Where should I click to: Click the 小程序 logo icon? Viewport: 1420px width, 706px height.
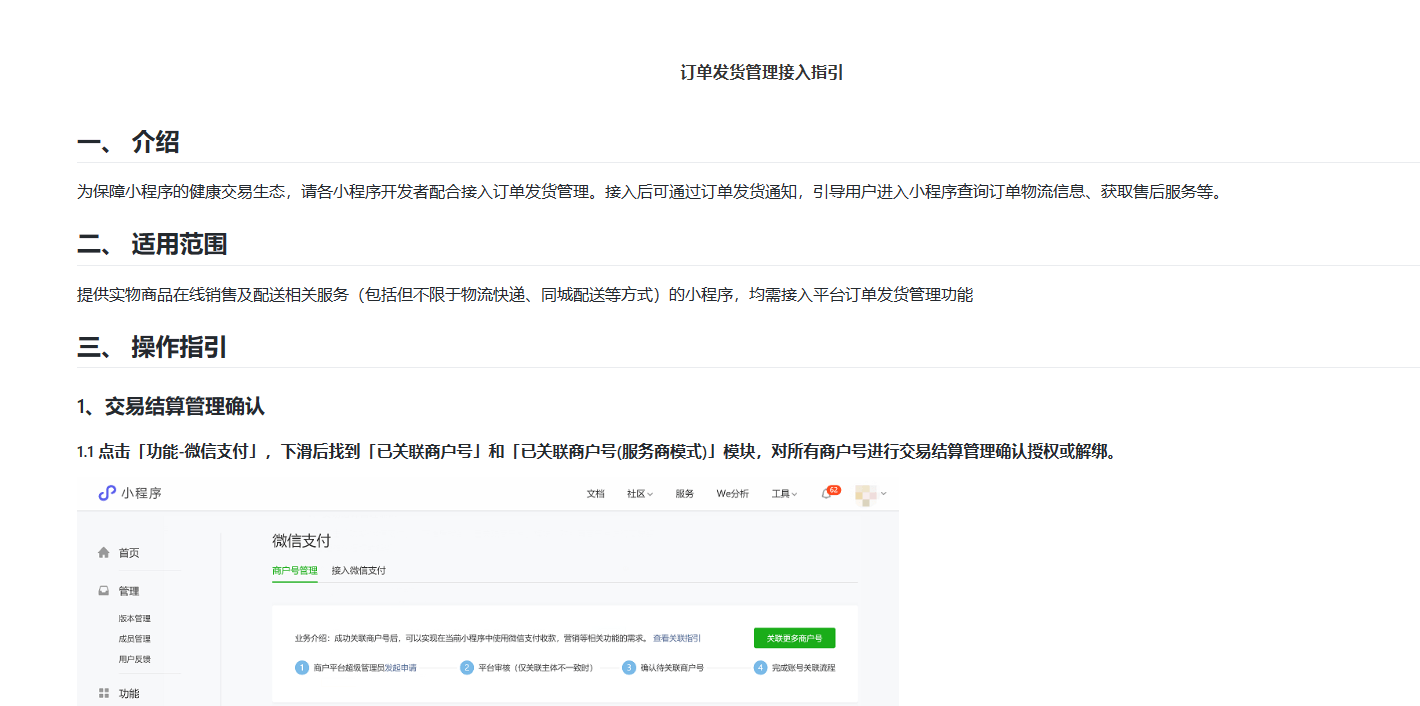coord(107,493)
